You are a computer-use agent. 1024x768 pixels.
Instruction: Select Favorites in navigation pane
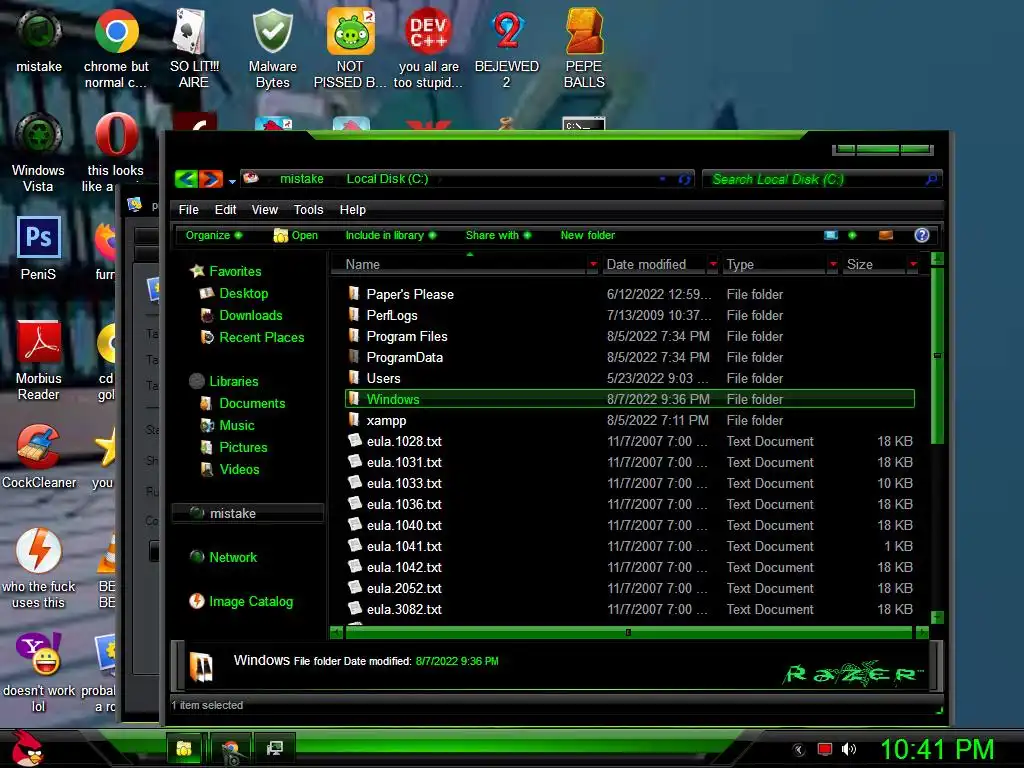[225, 271]
